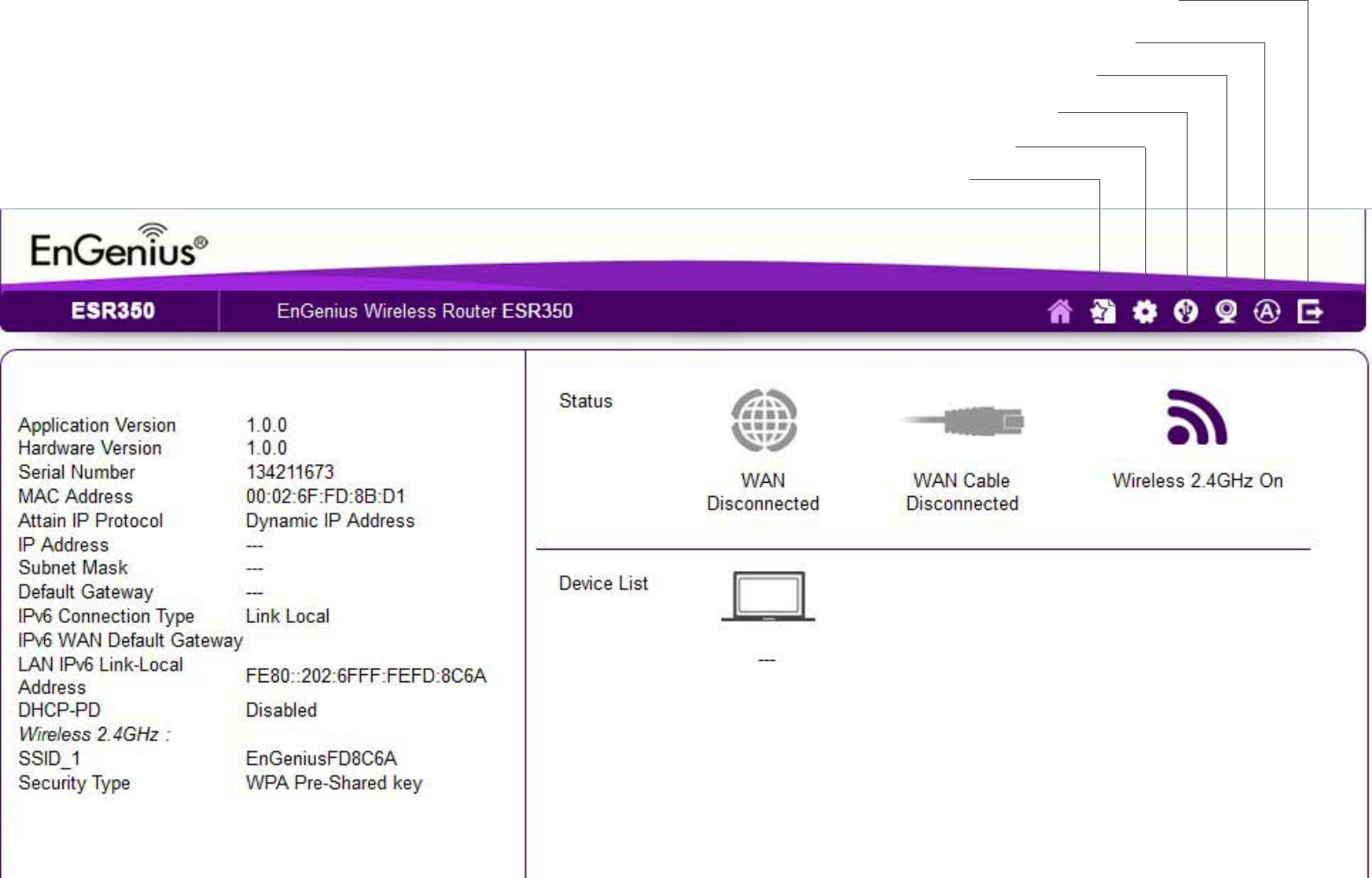Click the WAN cable plug icon

pos(963,421)
